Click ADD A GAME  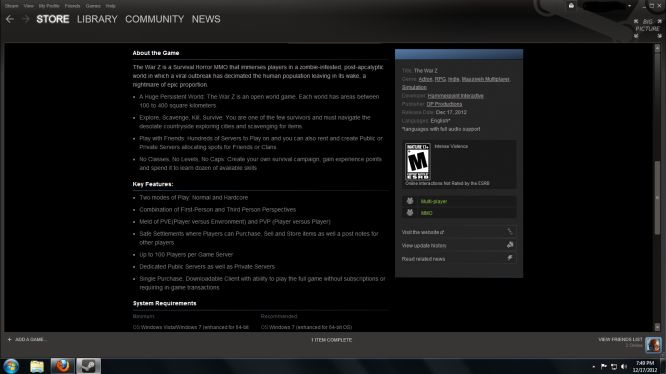(30, 339)
